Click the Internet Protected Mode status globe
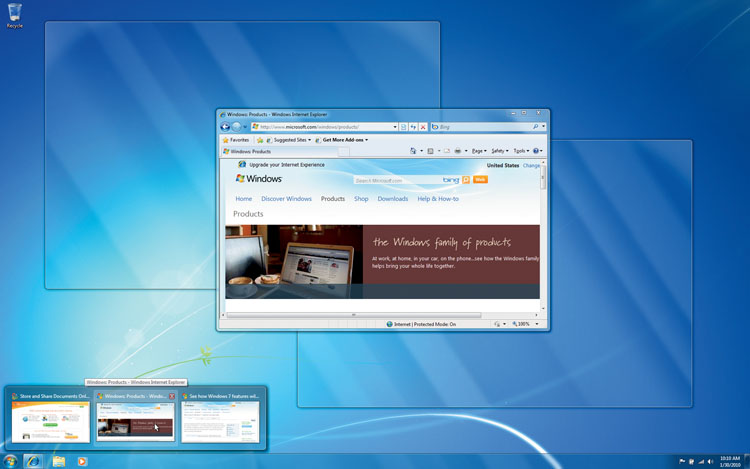 [389, 324]
